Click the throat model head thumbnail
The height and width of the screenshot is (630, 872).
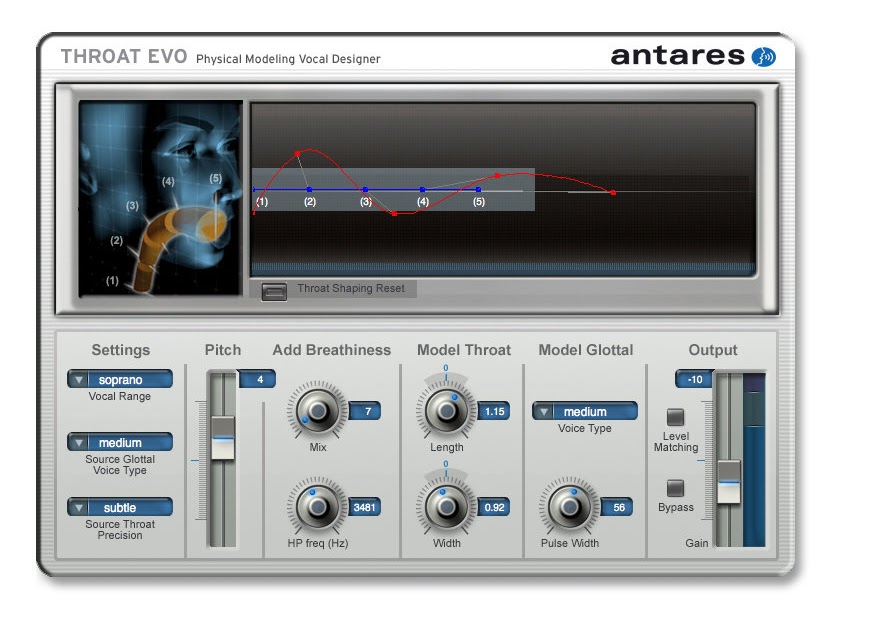tap(161, 198)
